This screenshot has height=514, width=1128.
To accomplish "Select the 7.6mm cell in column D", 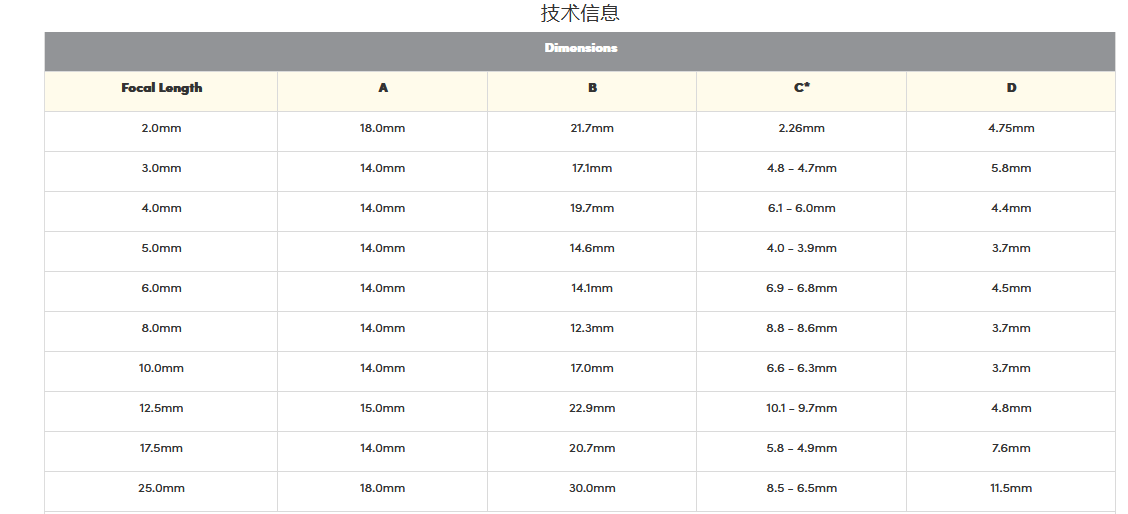I will pos(1011,448).
